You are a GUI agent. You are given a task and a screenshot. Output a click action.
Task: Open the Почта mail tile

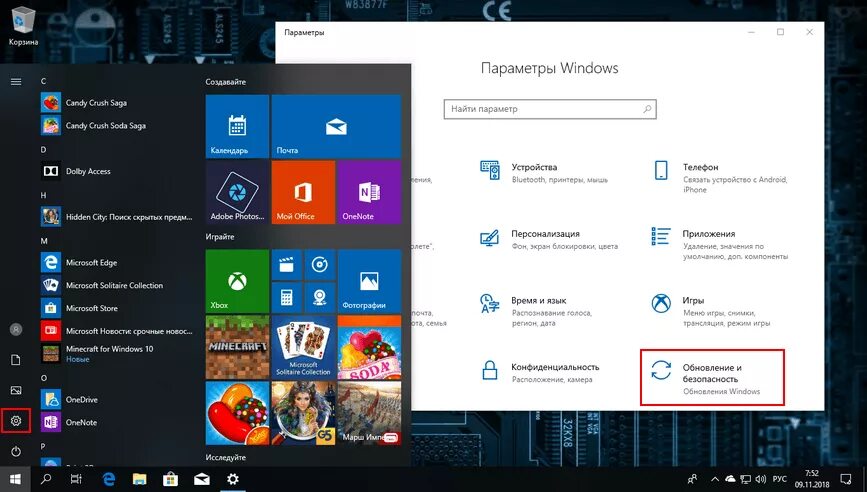point(336,126)
